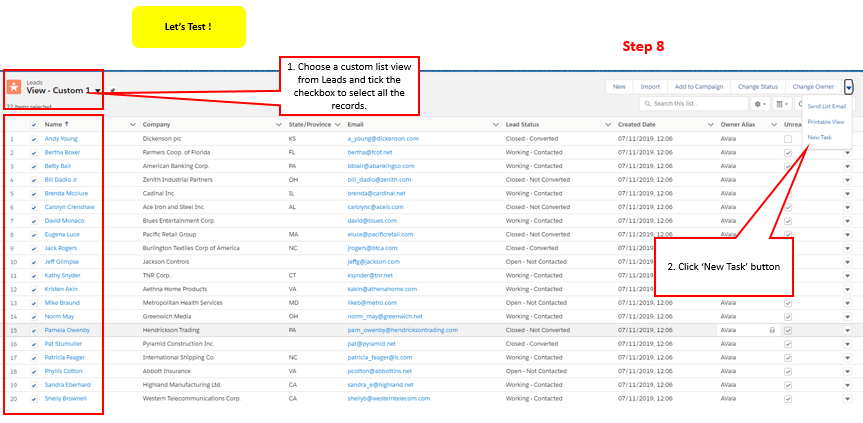Choose Printable View menu option
The image size is (863, 423).
click(825, 121)
